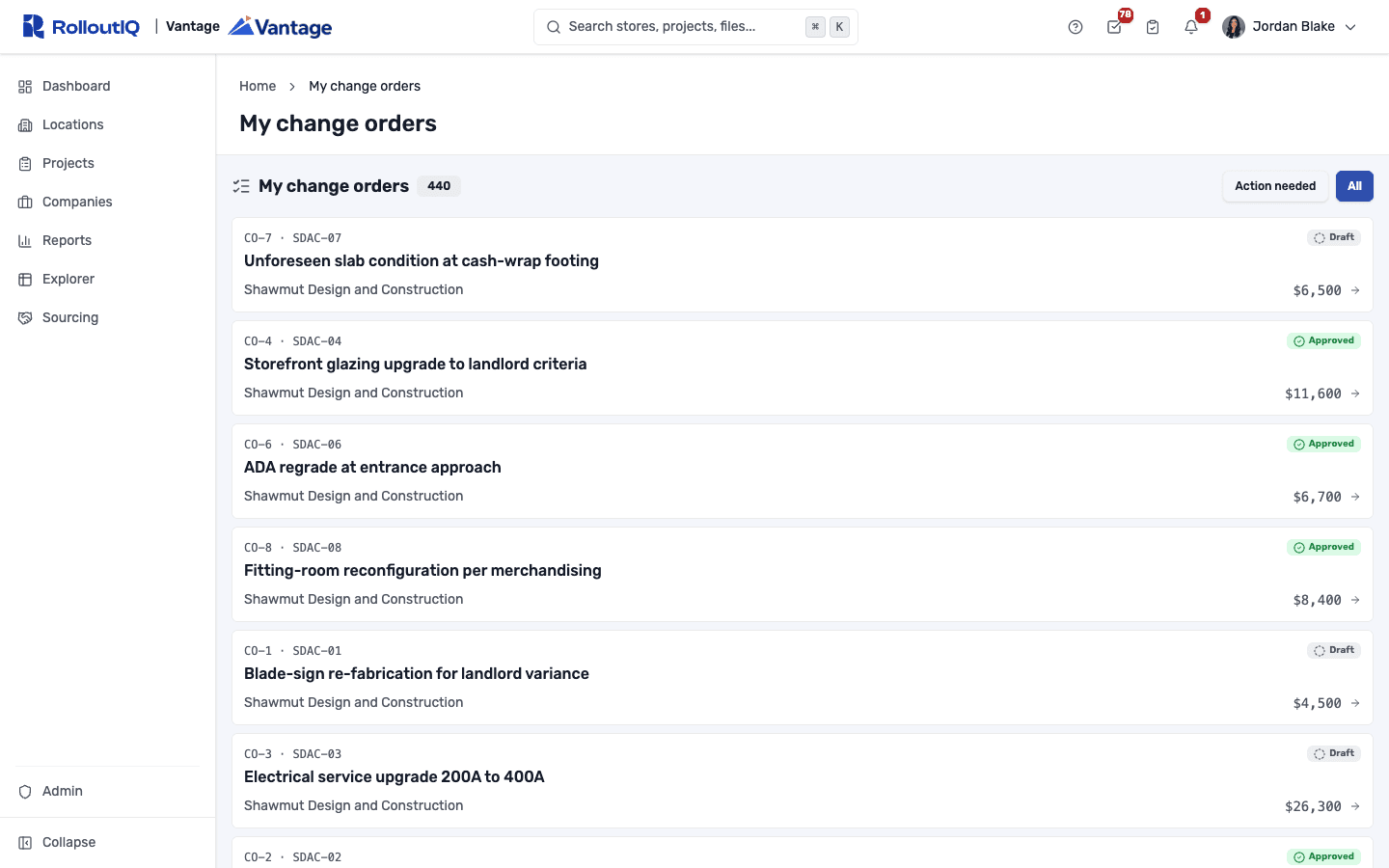Screen dimensions: 1389x868
Task: Click the Dashboard sidebar icon
Action: tap(25, 87)
